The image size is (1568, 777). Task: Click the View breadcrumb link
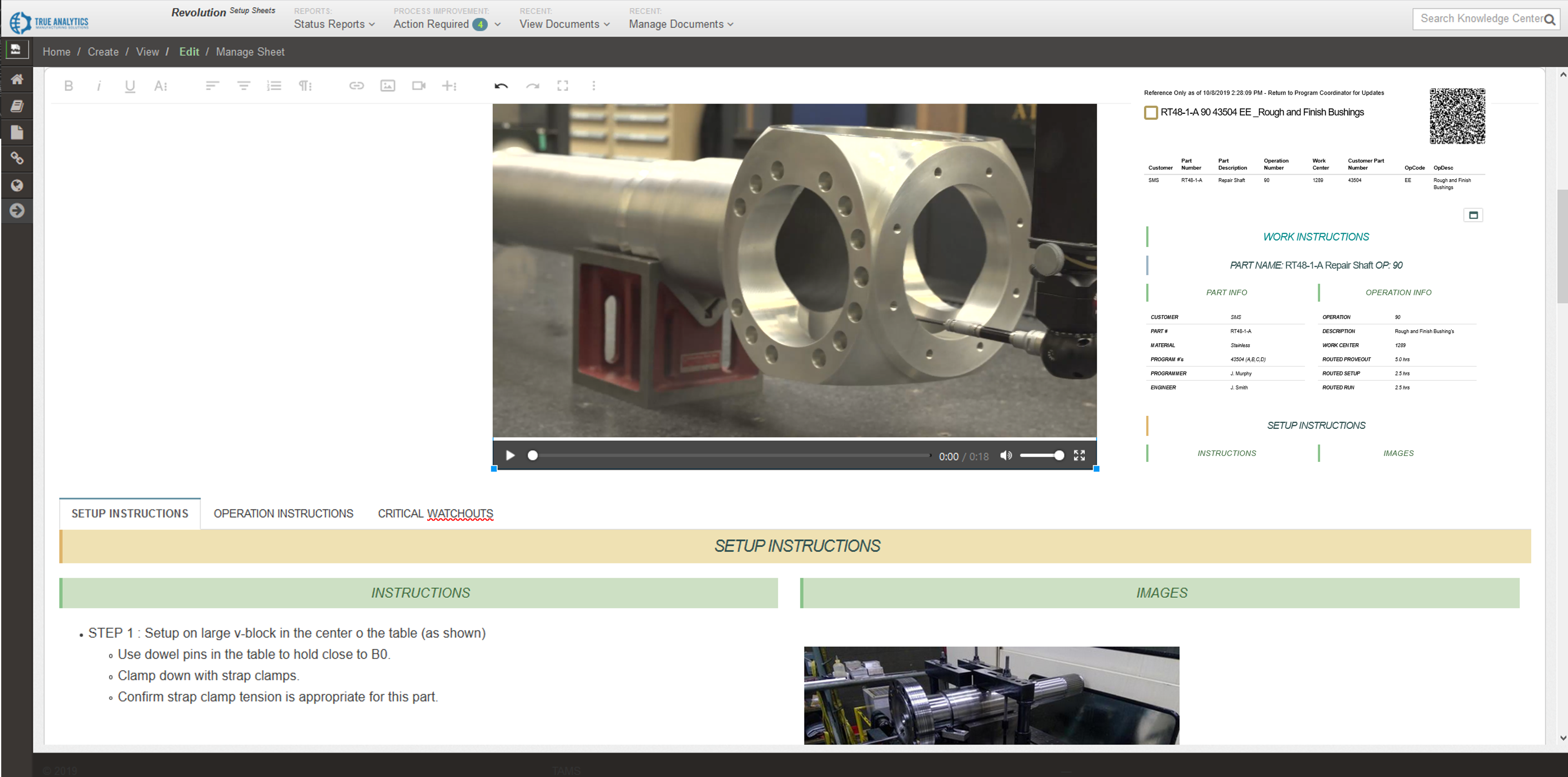(x=147, y=52)
